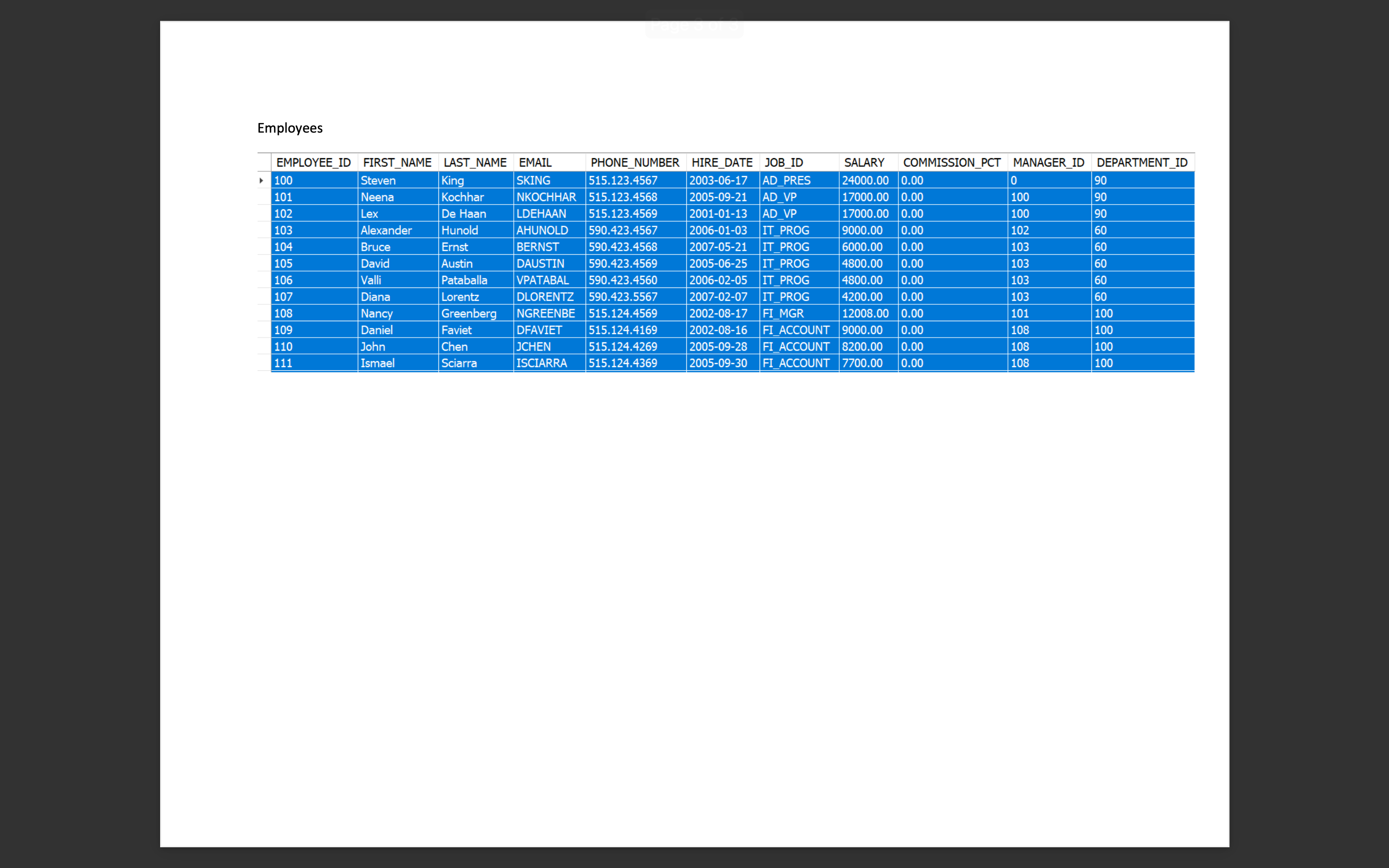
Task: Sort by the LAST_NAME column header
Action: coord(475,163)
